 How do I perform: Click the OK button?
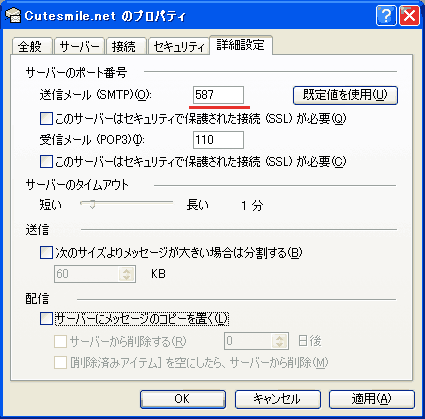[x=183, y=399]
